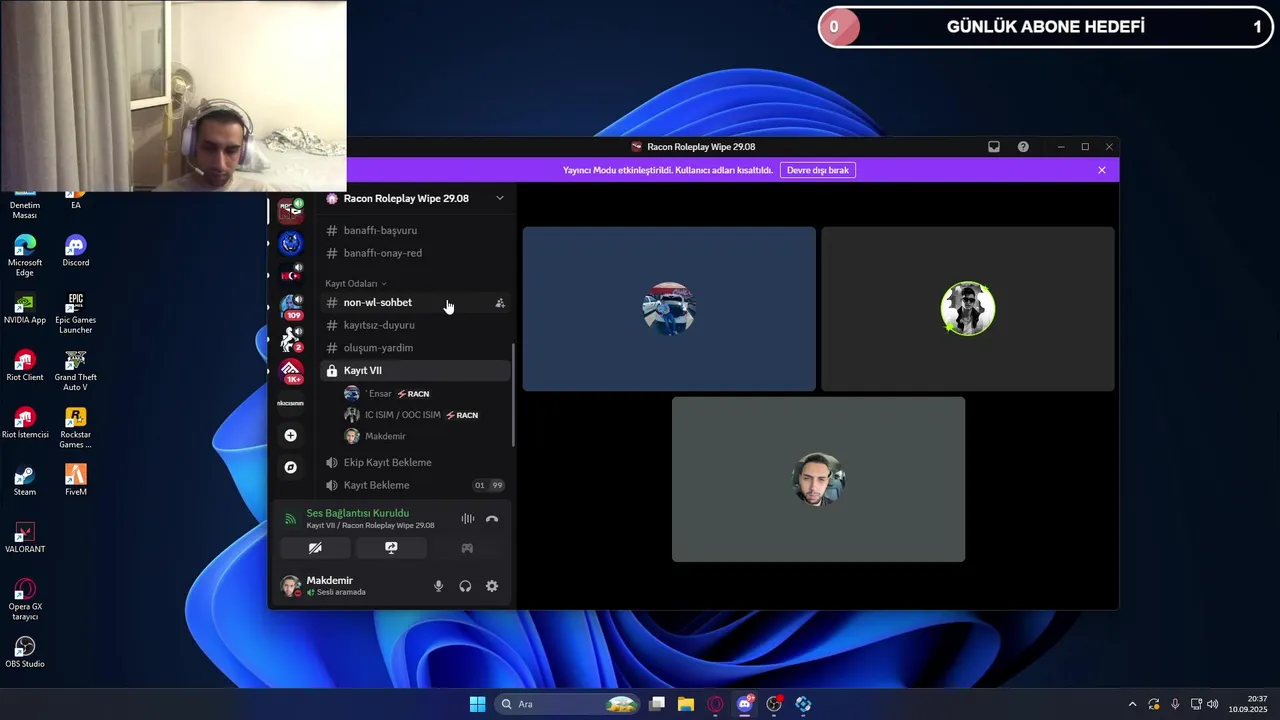Viewport: 1280px width, 720px height.
Task: Open Opera GX desktop shortcut
Action: tap(25, 600)
